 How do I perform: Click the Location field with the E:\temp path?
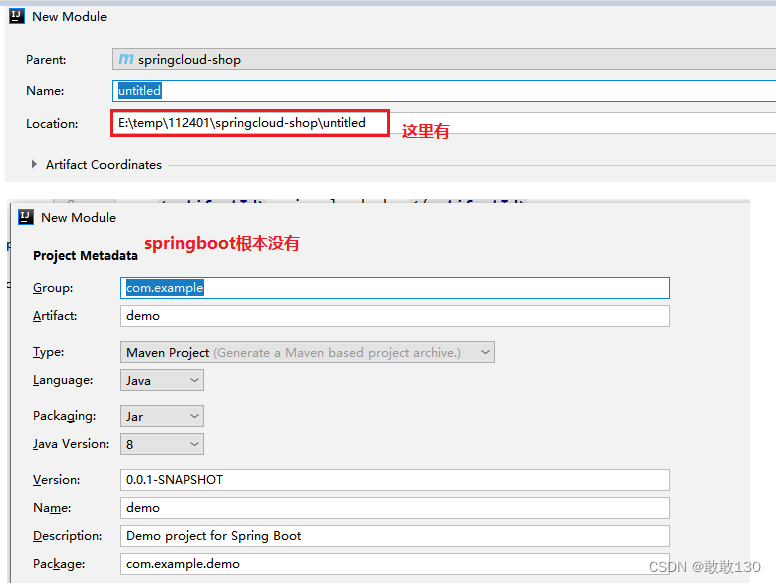pos(444,123)
